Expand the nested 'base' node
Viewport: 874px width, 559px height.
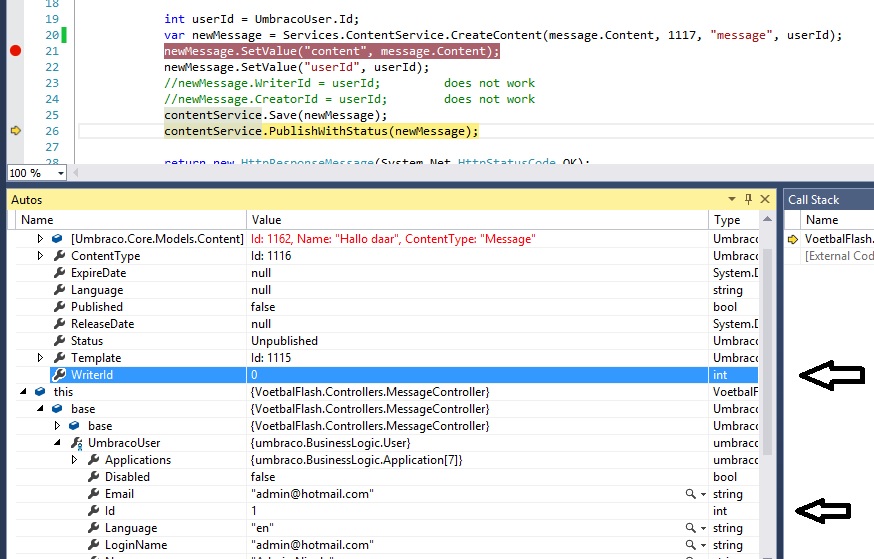tap(57, 426)
